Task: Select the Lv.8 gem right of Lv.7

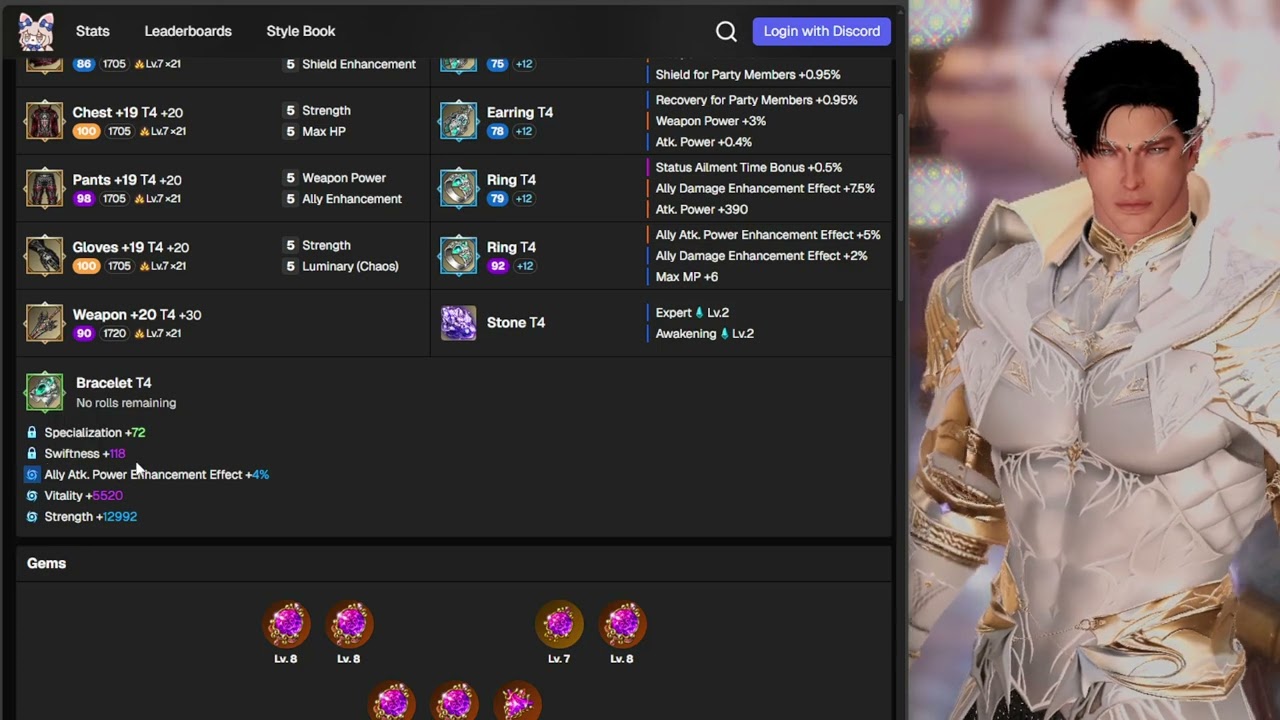Action: 622,624
